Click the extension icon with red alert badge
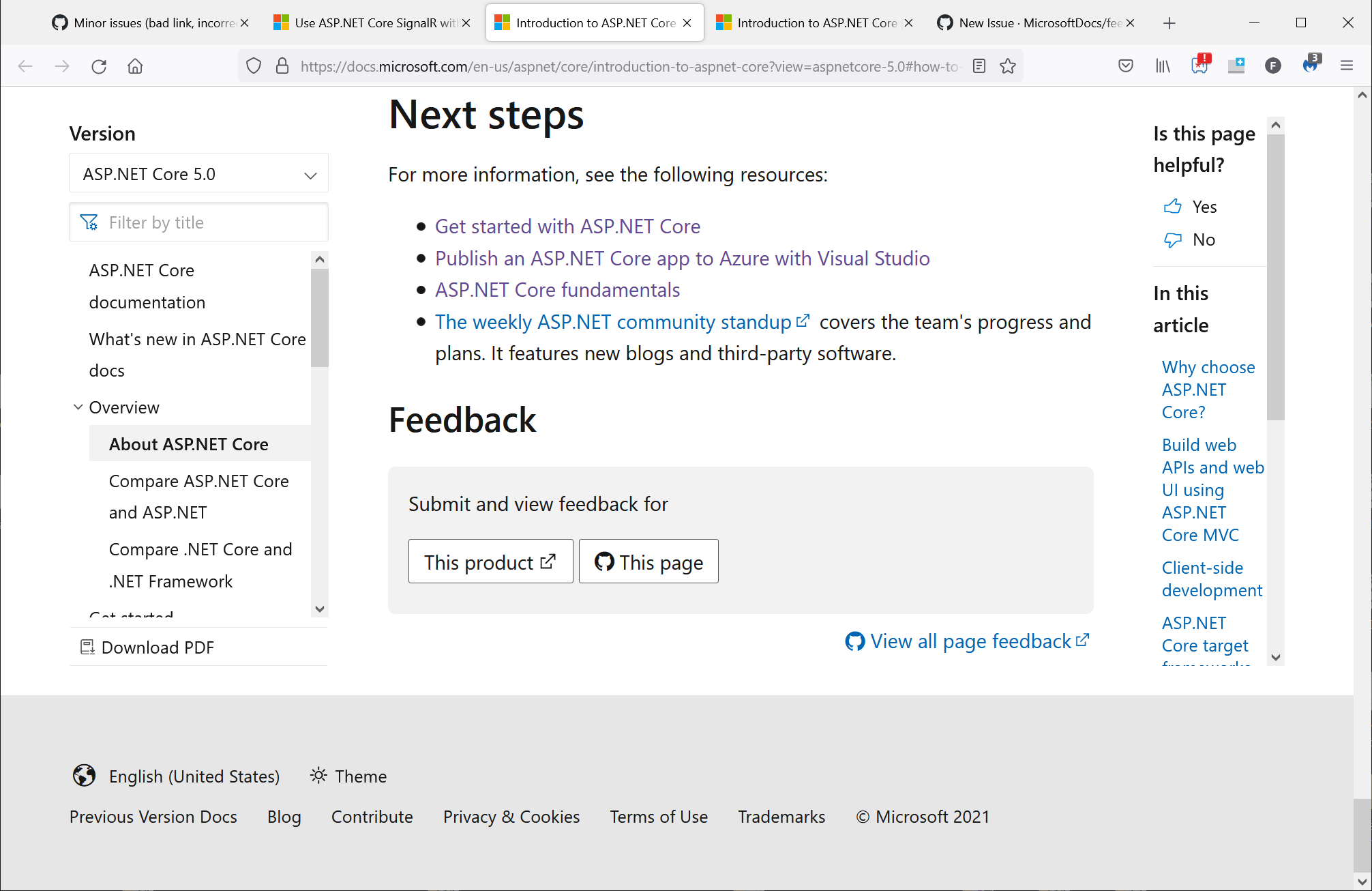 point(1200,64)
